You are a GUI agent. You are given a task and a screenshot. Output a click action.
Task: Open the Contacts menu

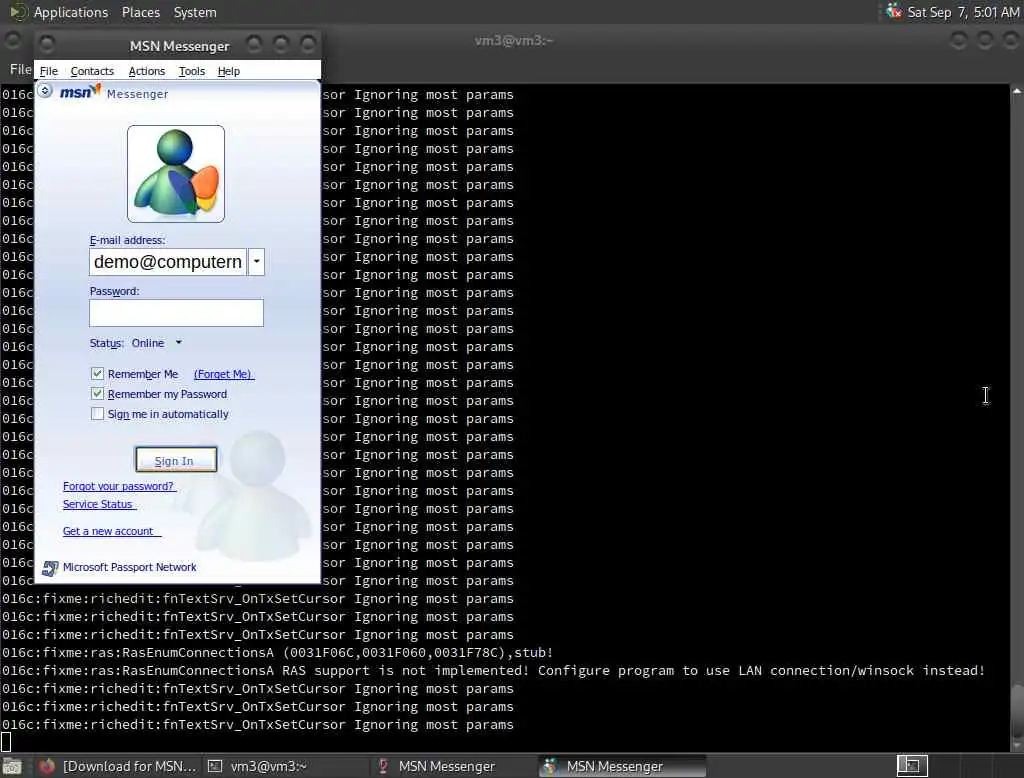pos(91,71)
